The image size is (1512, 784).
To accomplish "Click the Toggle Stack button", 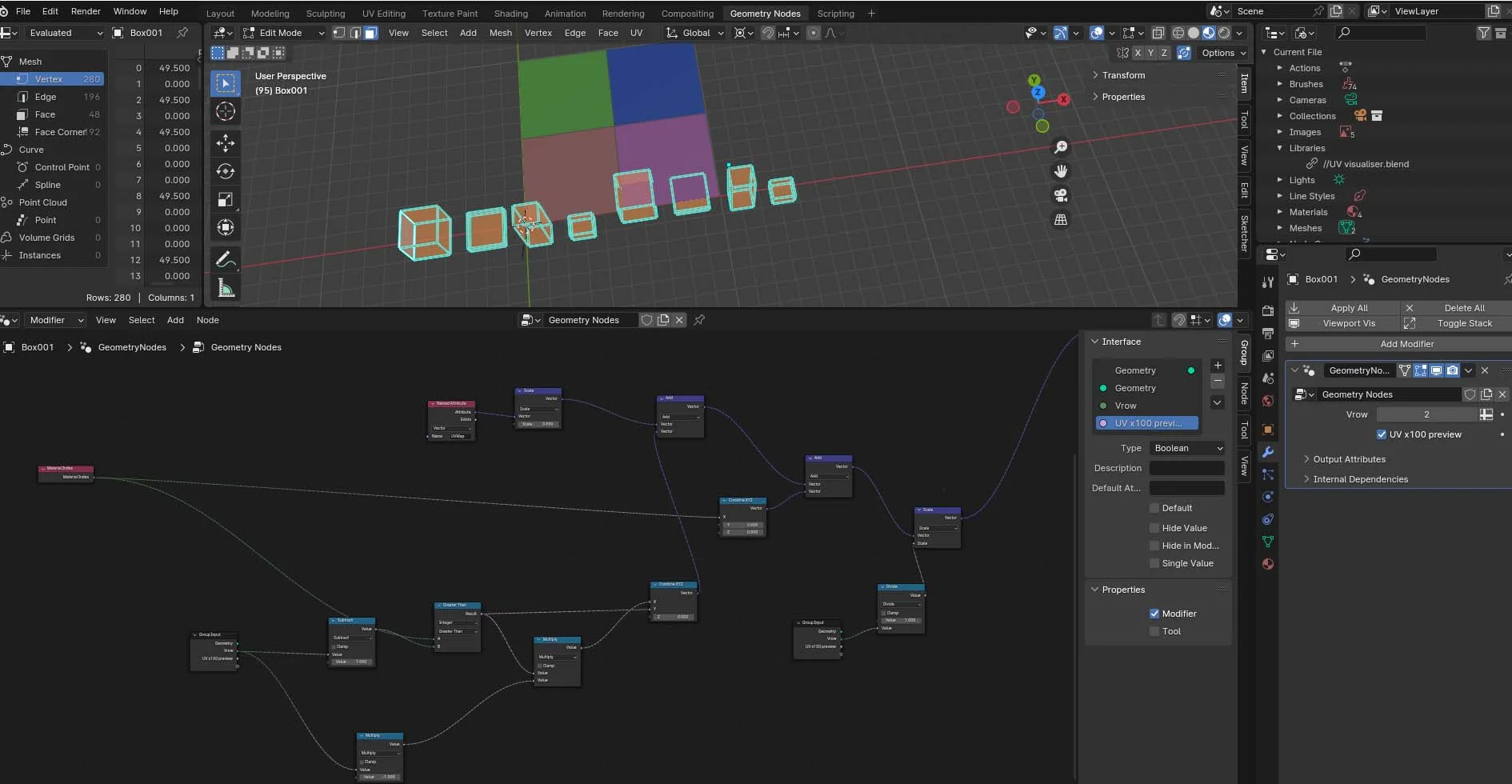I will coord(1457,323).
